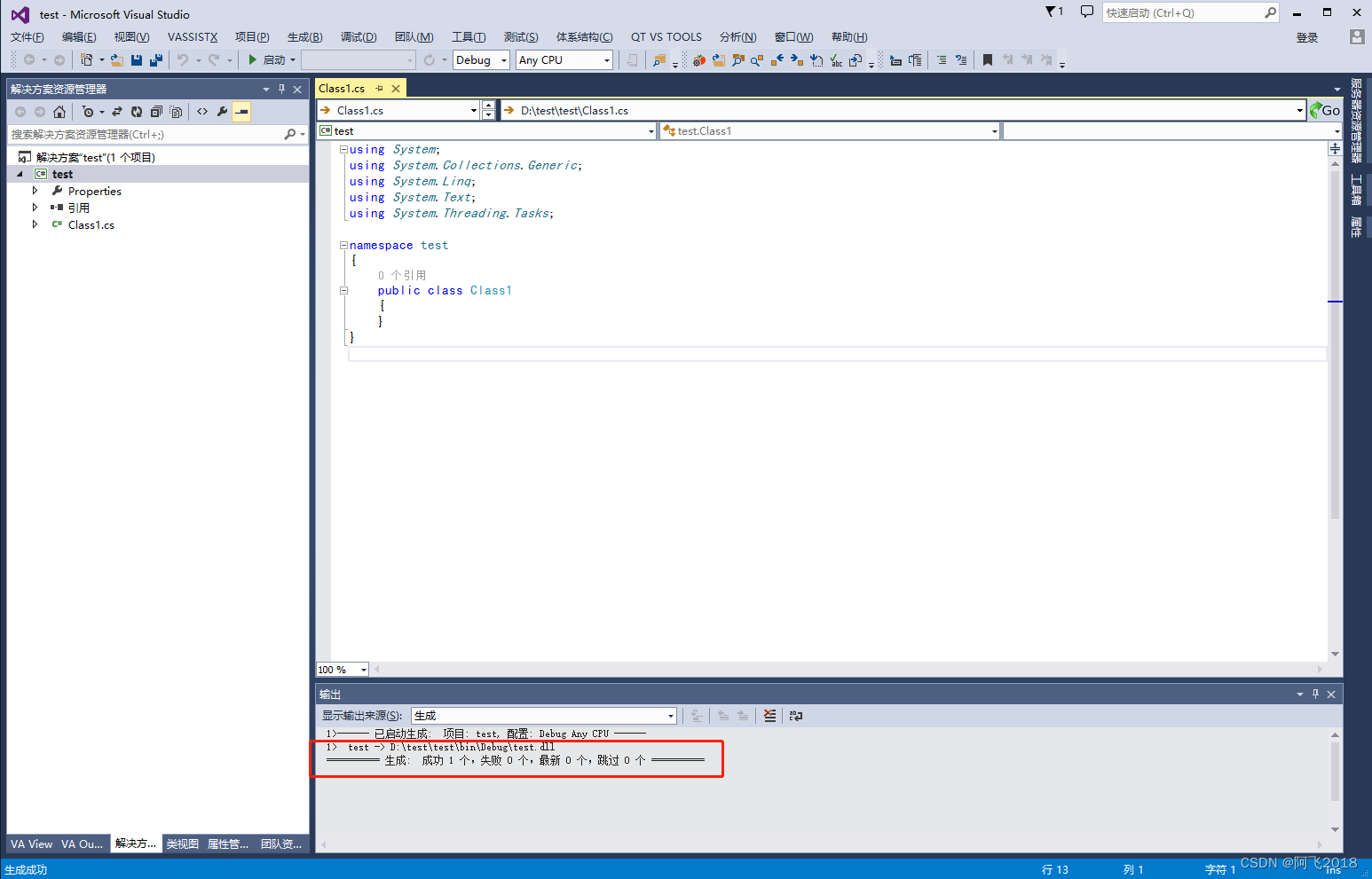Viewport: 1372px width, 879px height.
Task: Open the Any CPU platform dropdown
Action: (605, 59)
